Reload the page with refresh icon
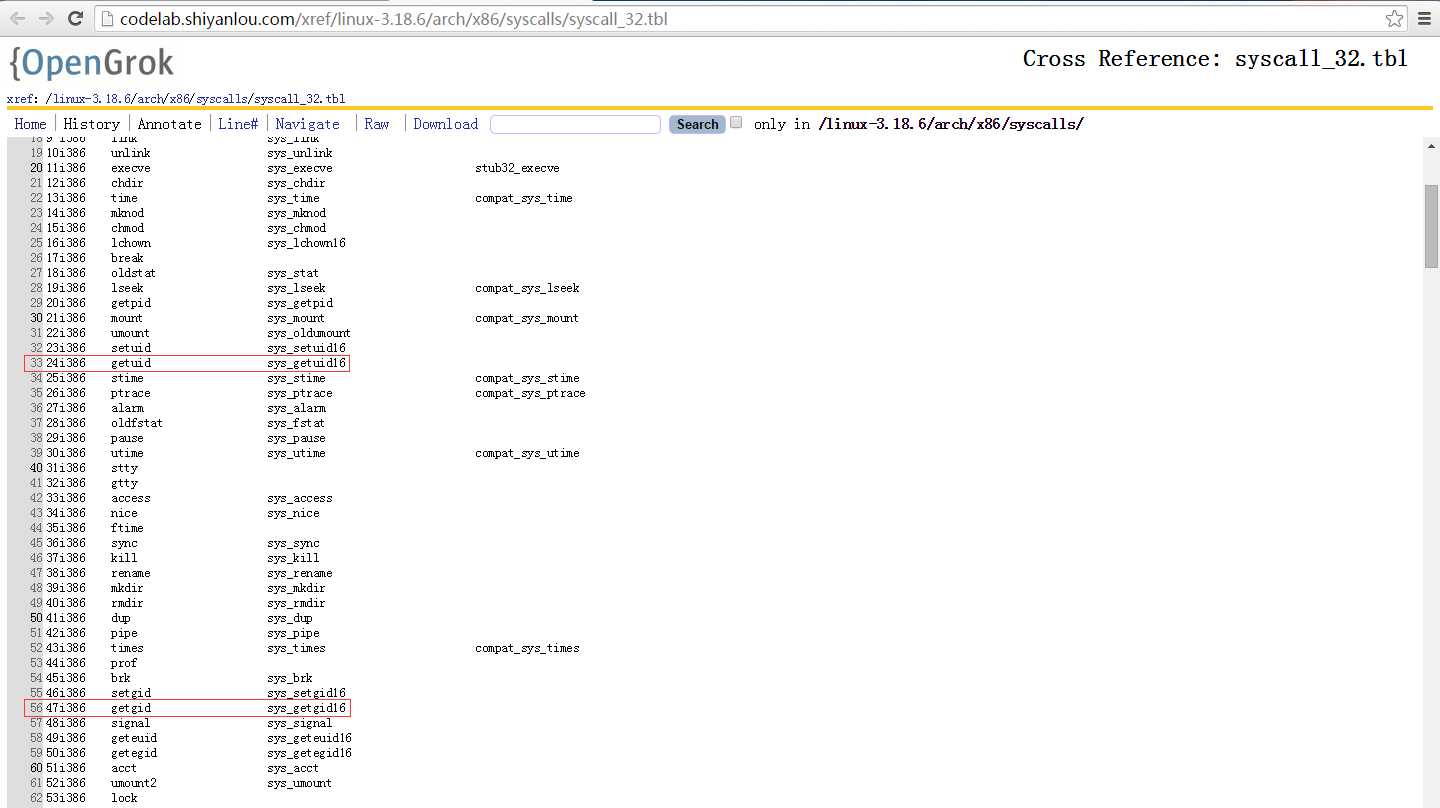 tap(75, 18)
